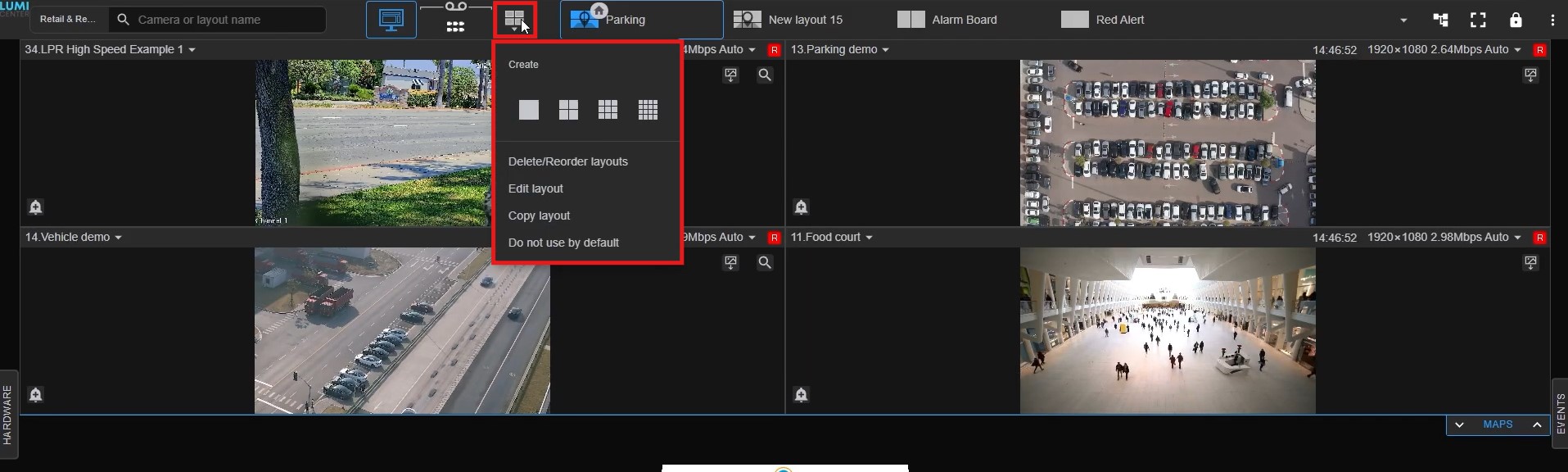This screenshot has height=472, width=1568.
Task: Click the camera or layout name search field
Action: click(x=221, y=20)
